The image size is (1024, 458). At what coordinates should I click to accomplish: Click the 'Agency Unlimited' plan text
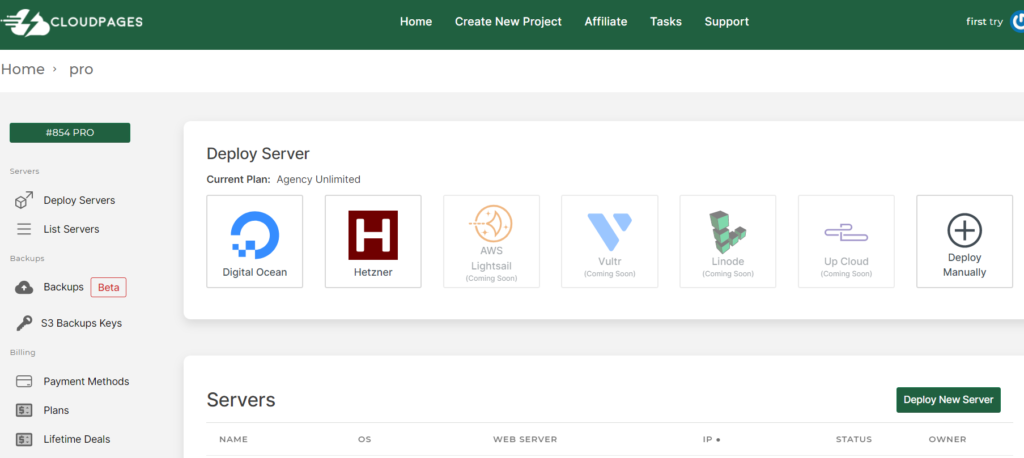click(318, 179)
